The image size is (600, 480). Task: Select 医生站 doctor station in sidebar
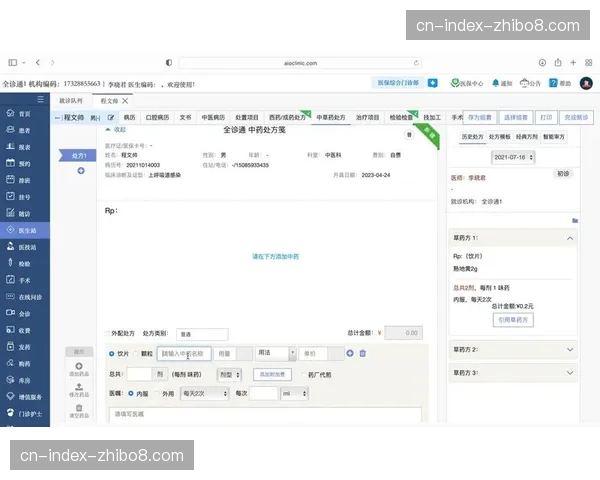coord(25,230)
